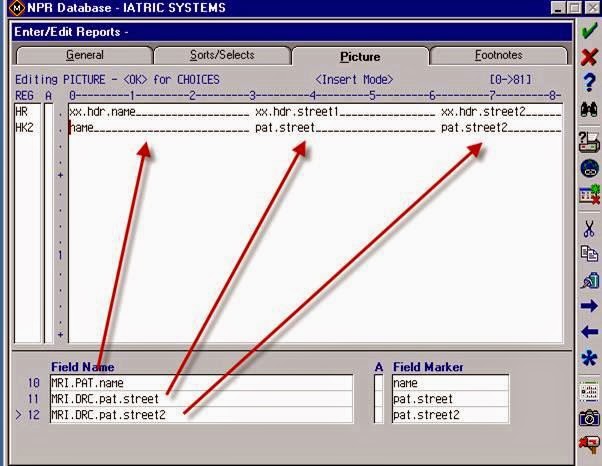The height and width of the screenshot is (466, 602).
Task: Click row number 11 in field list
Action: click(x=33, y=399)
